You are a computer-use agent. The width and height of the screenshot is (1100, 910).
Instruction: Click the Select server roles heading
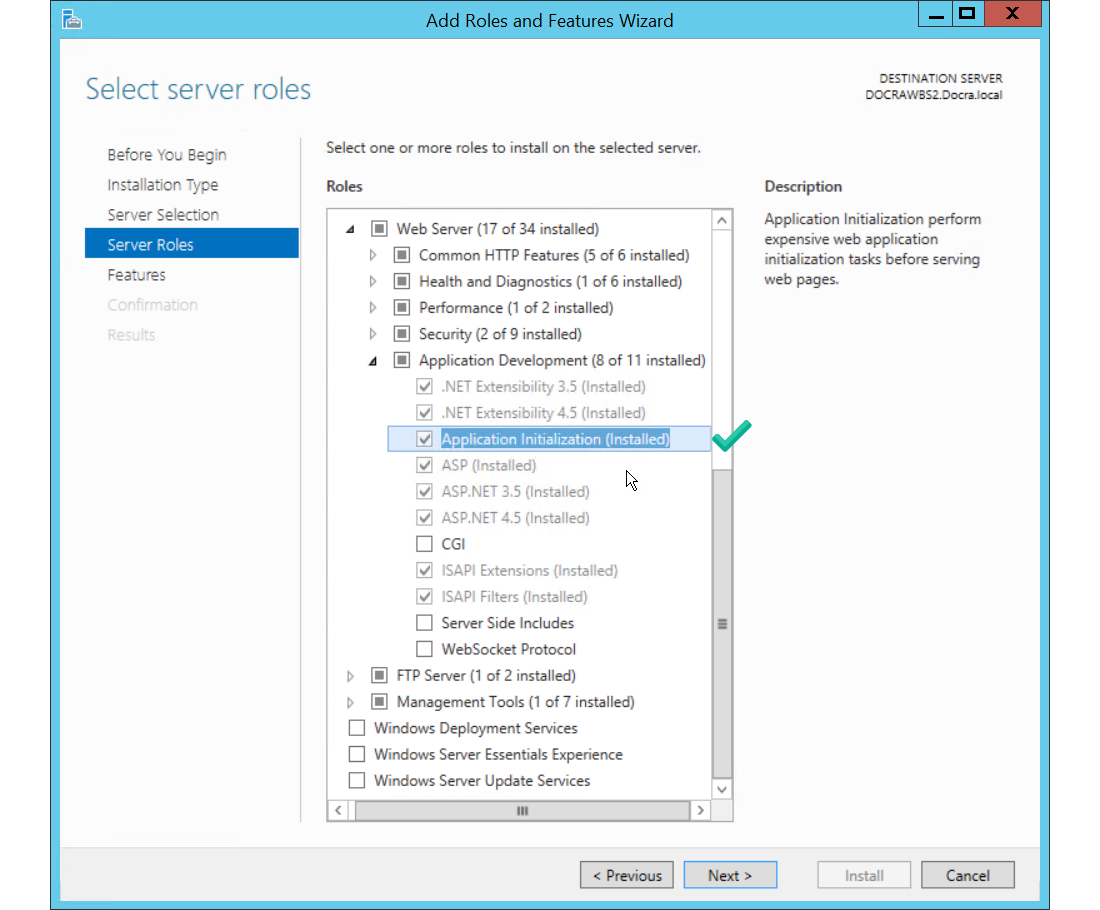[x=199, y=89]
